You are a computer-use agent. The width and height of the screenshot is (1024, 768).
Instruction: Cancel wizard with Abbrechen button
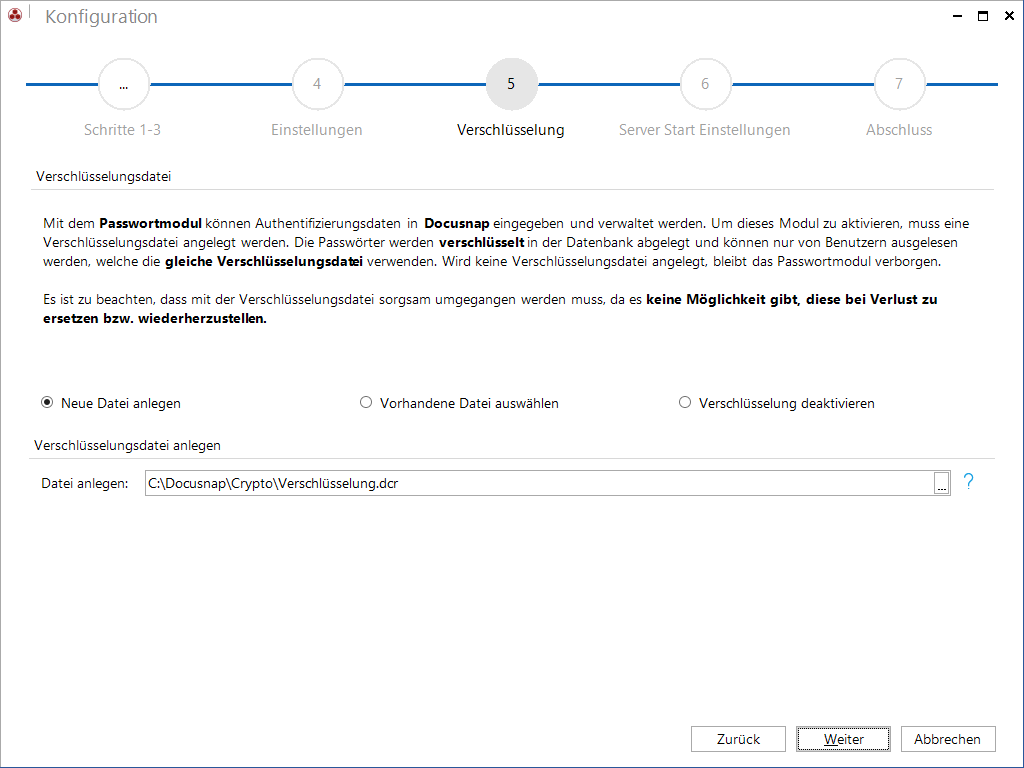948,739
